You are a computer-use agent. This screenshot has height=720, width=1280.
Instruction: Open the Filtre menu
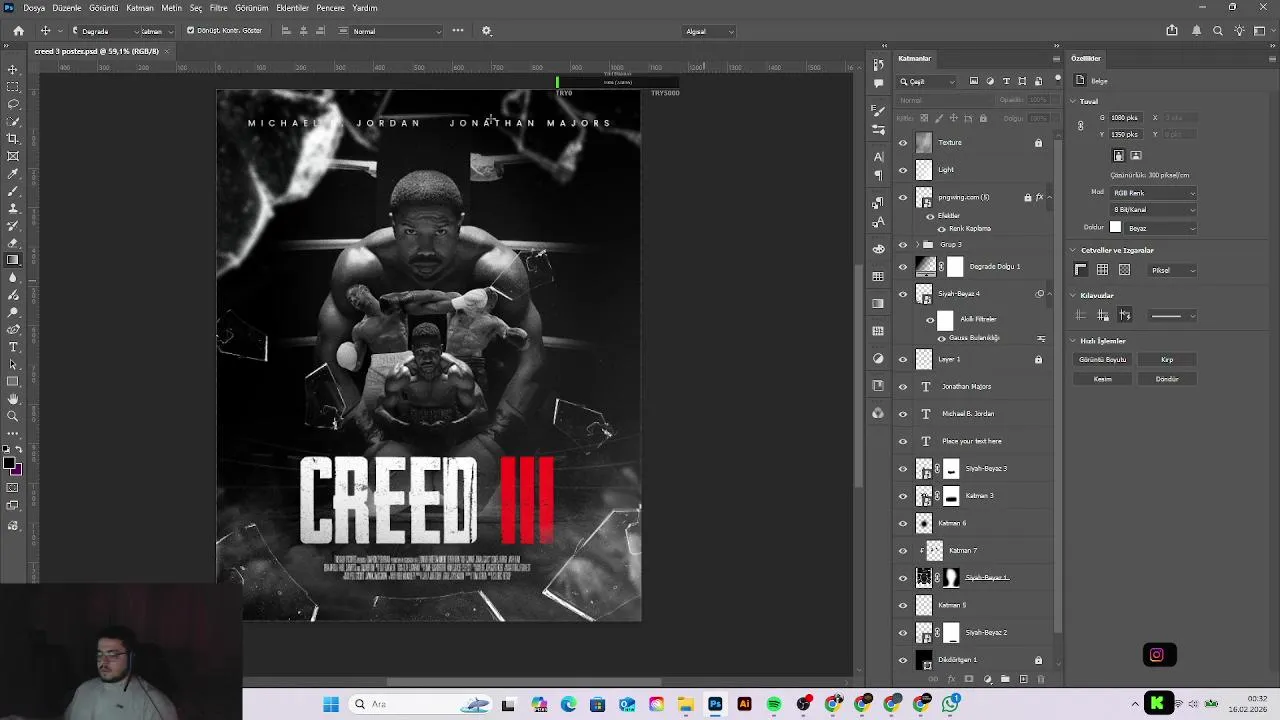[218, 8]
